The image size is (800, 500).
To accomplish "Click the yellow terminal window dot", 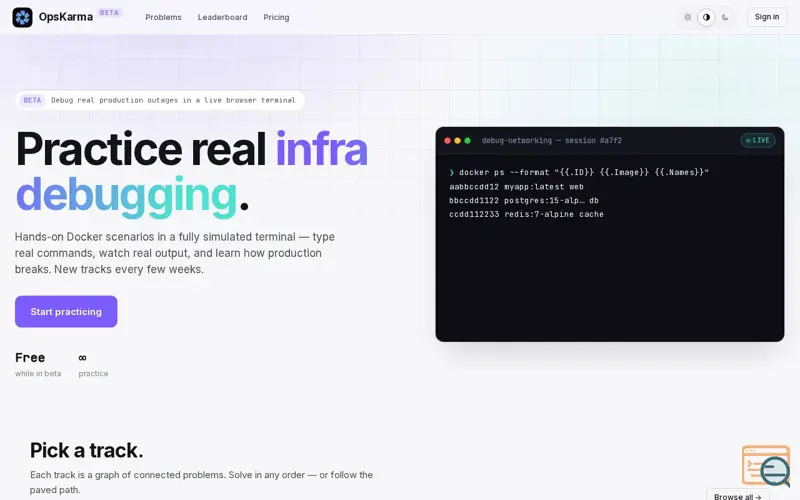I will 458,140.
